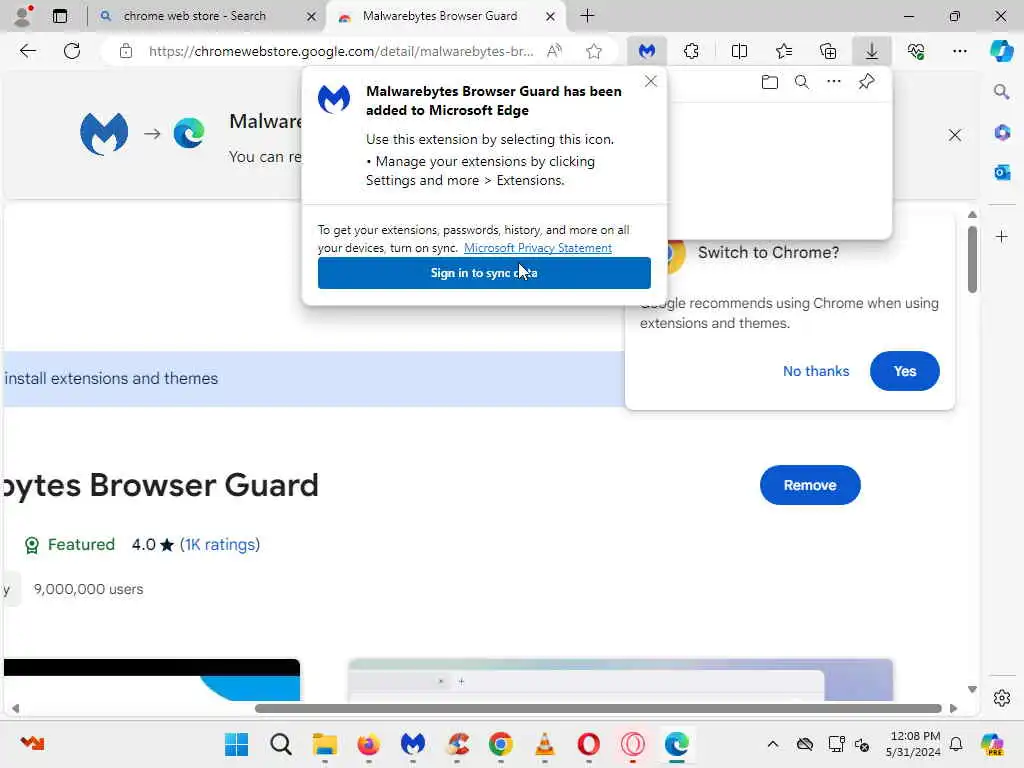Launch Firefox from taskbar
The width and height of the screenshot is (1024, 768).
(368, 744)
